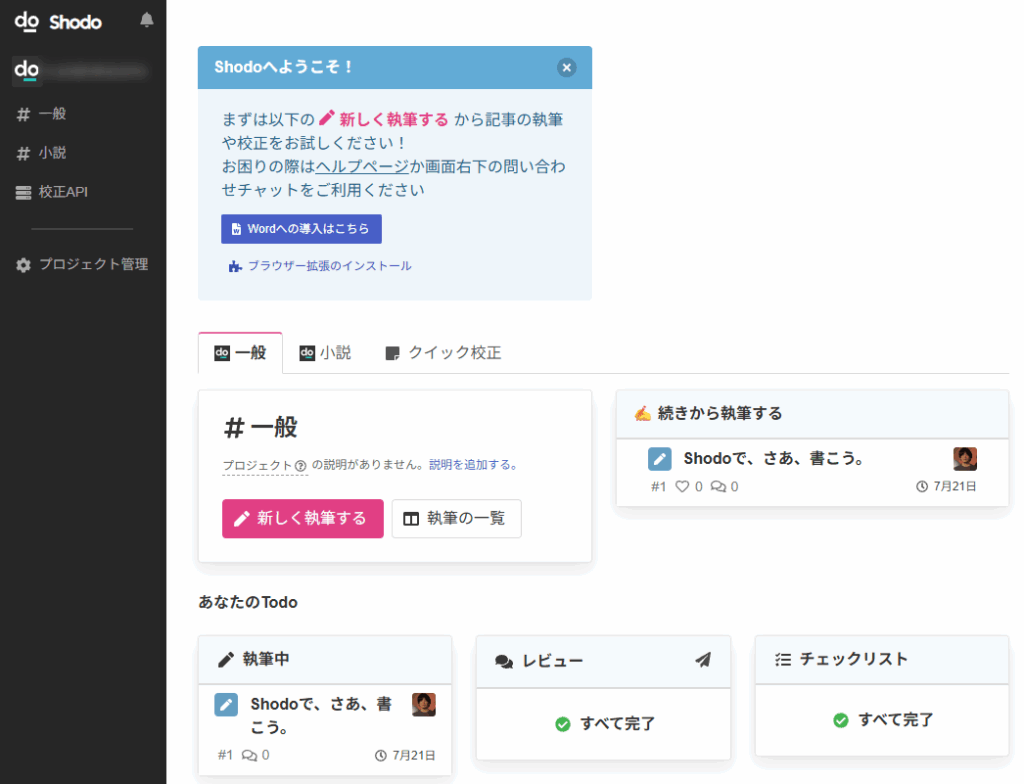Image resolution: width=1024 pixels, height=784 pixels.
Task: Open the notifications bell
Action: click(x=146, y=20)
